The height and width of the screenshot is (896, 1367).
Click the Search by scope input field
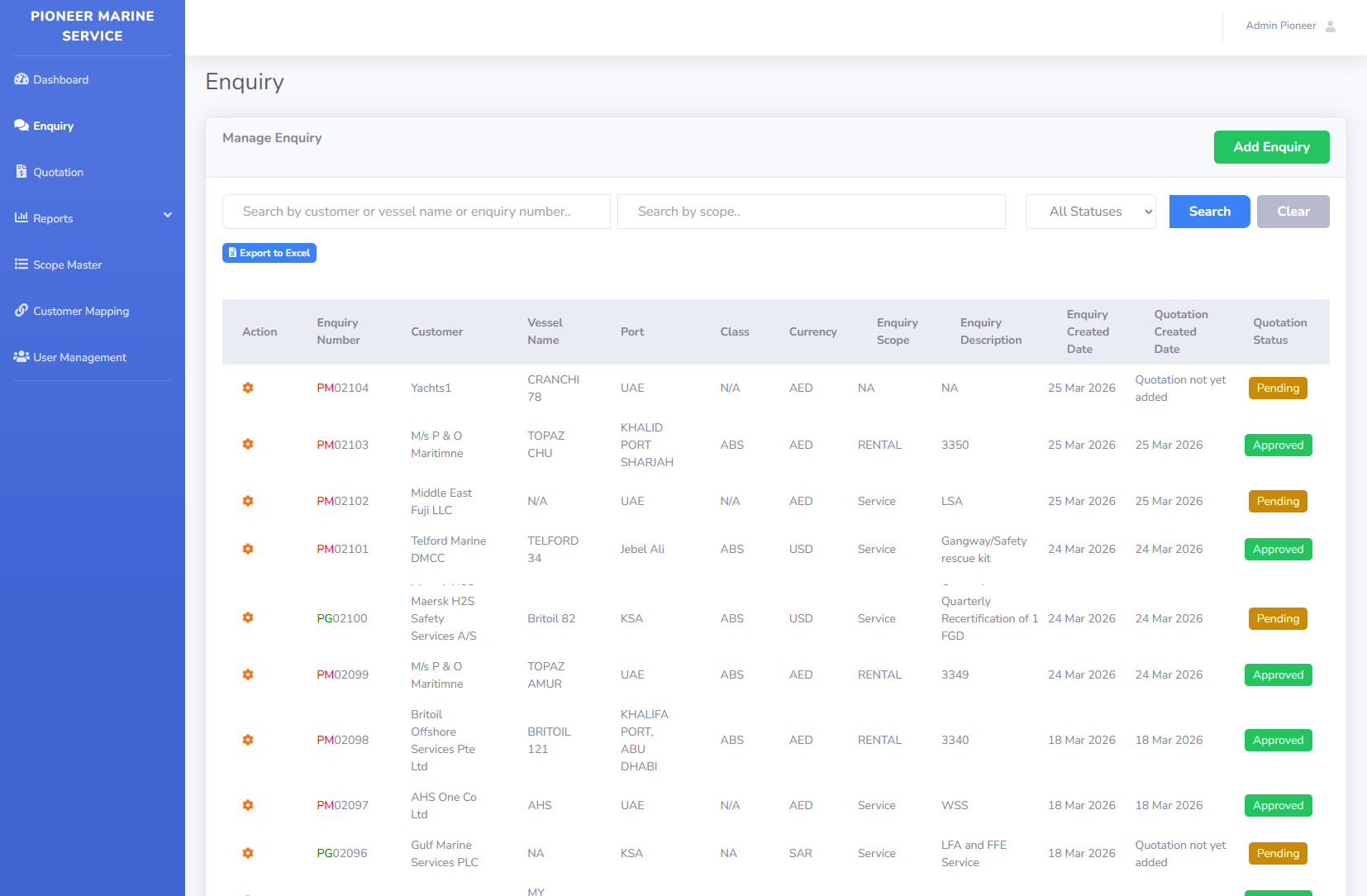(811, 212)
